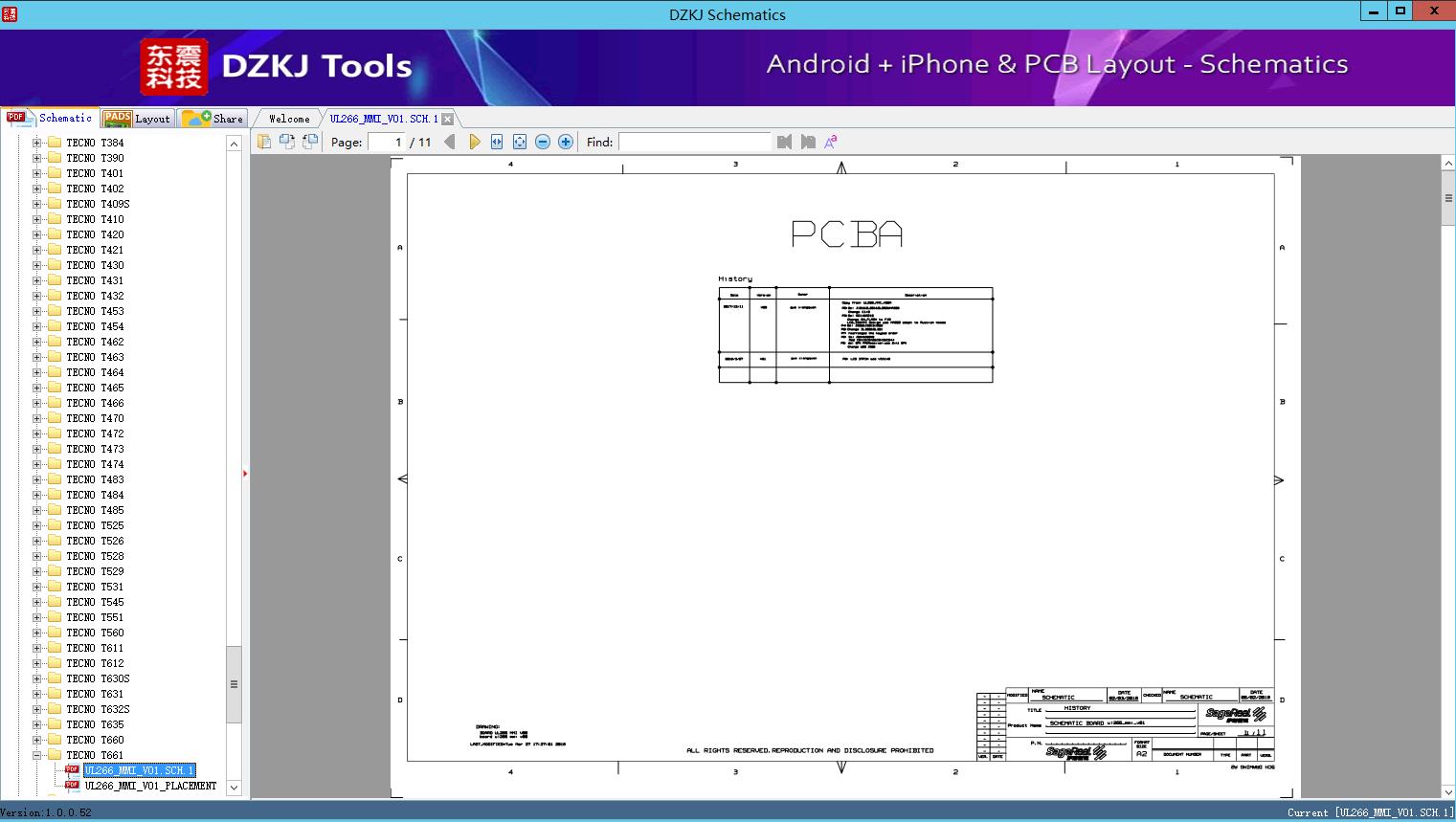Expand the TECNO T421 tree node

(36, 250)
